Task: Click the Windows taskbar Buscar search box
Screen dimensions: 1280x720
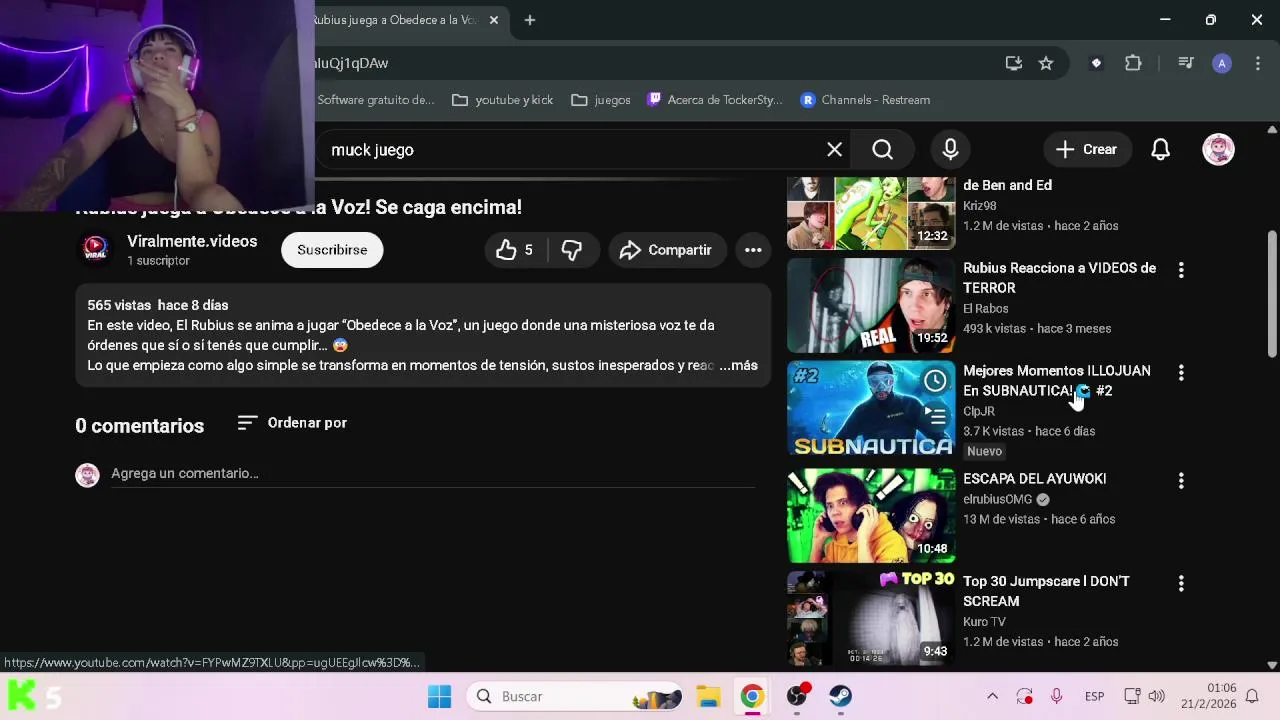Action: (576, 696)
